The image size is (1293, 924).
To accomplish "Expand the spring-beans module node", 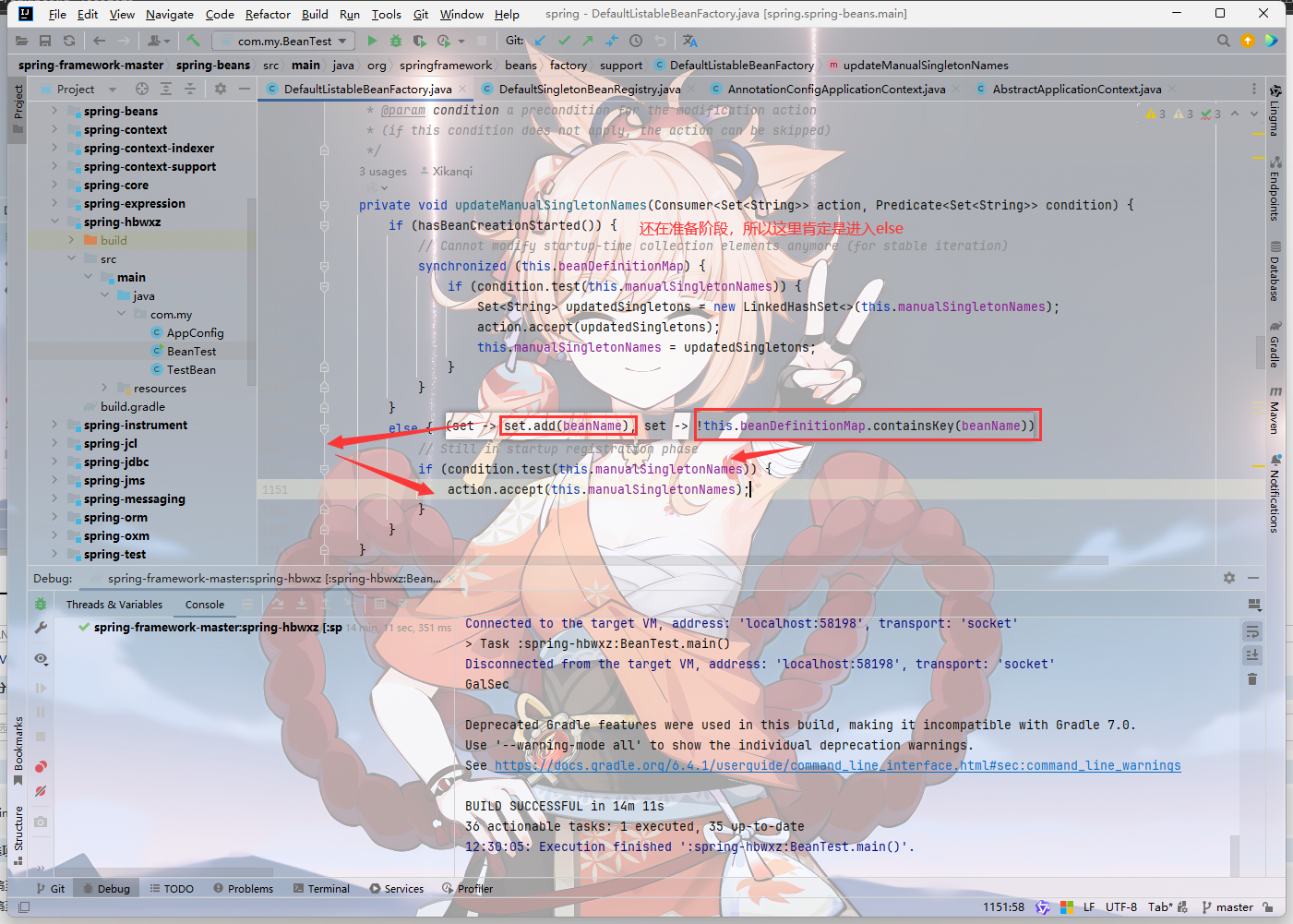I will click(x=54, y=111).
